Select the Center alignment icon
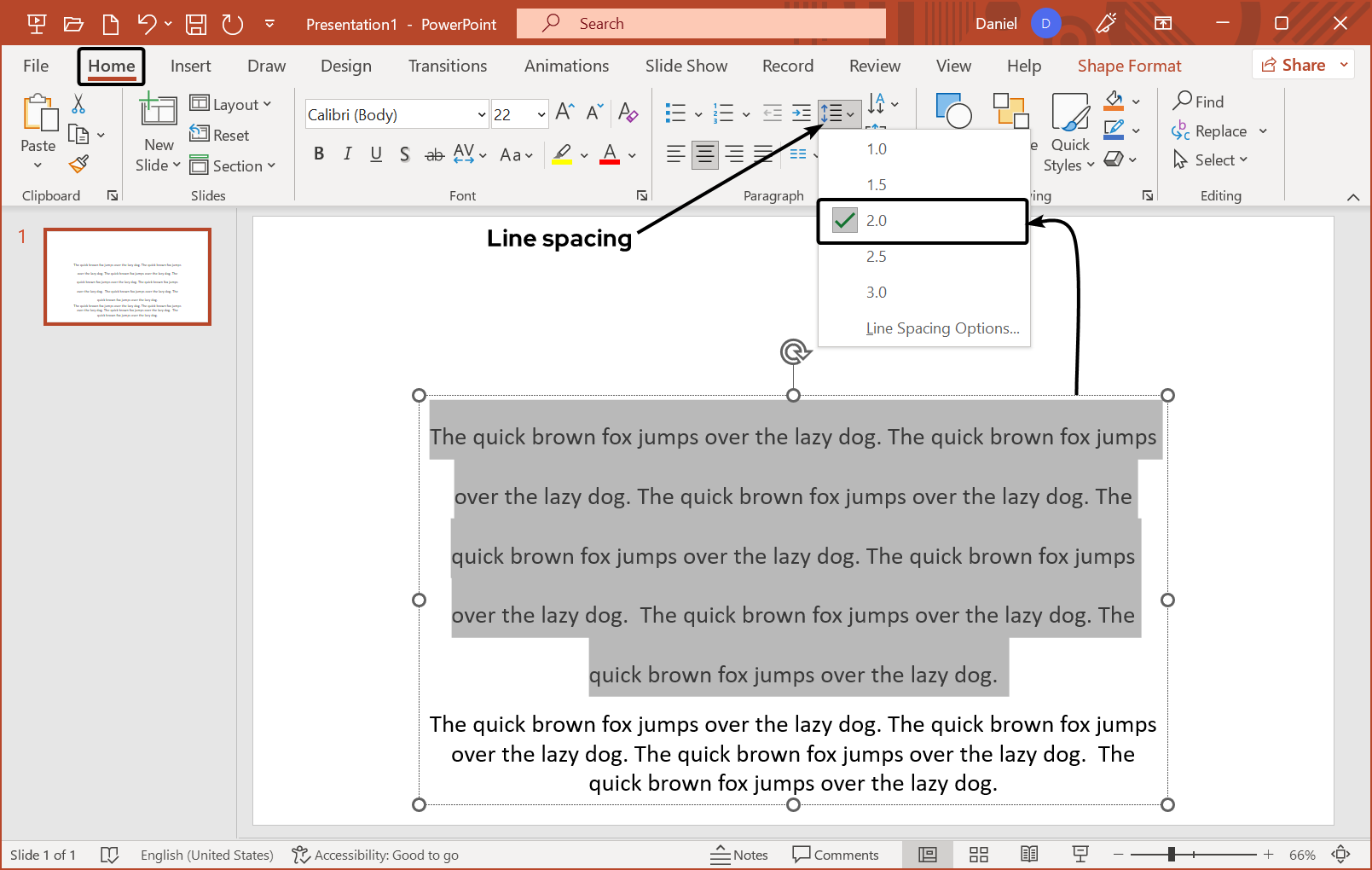 pyautogui.click(x=704, y=154)
